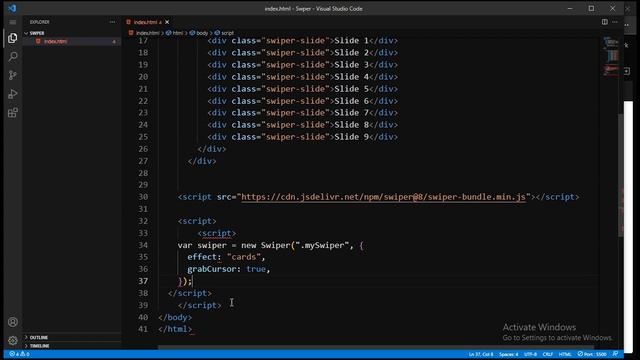640x360 pixels.
Task: Click line number 30 in the gutter
Action: (143, 197)
